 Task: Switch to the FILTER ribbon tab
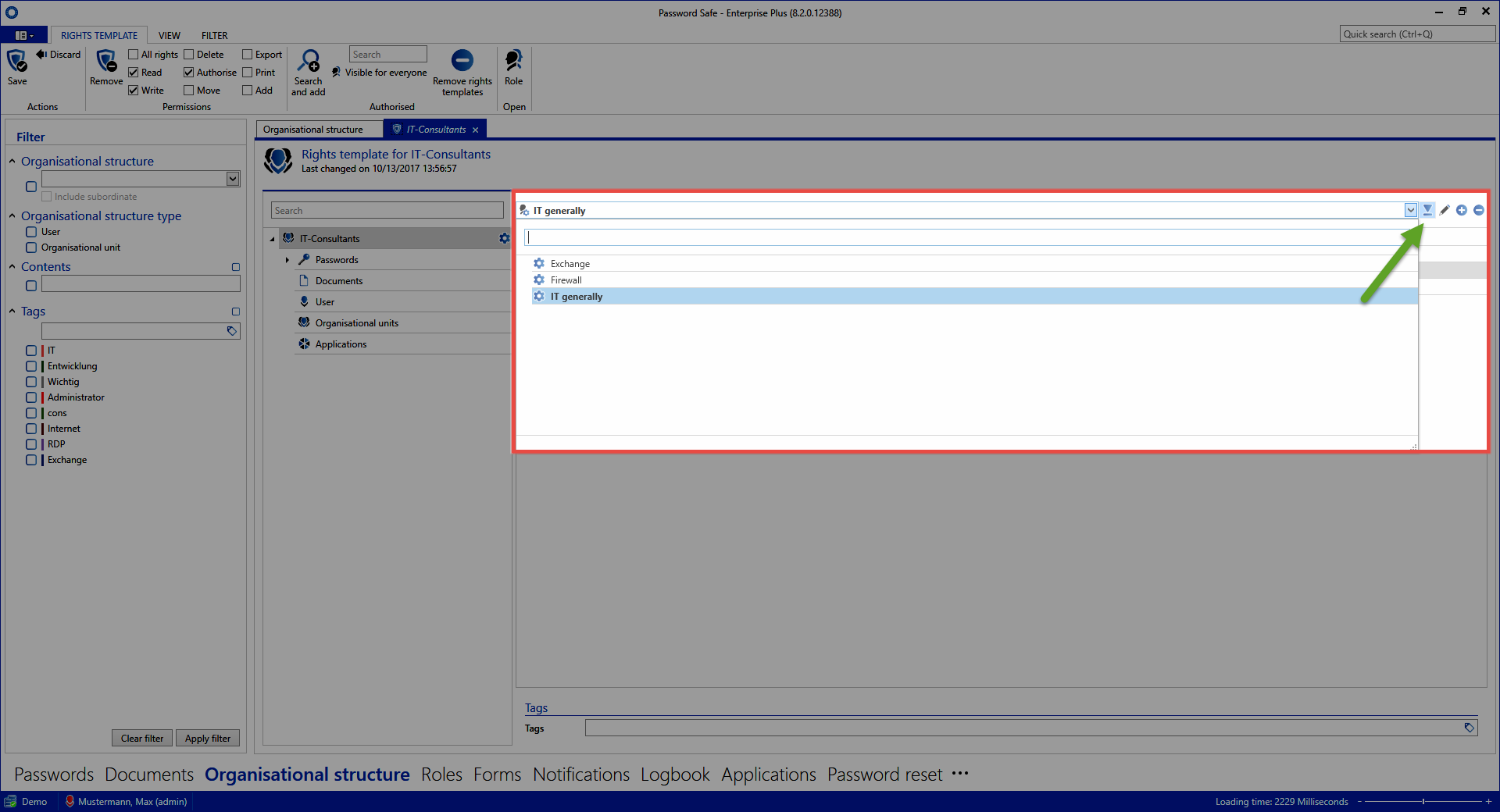215,36
